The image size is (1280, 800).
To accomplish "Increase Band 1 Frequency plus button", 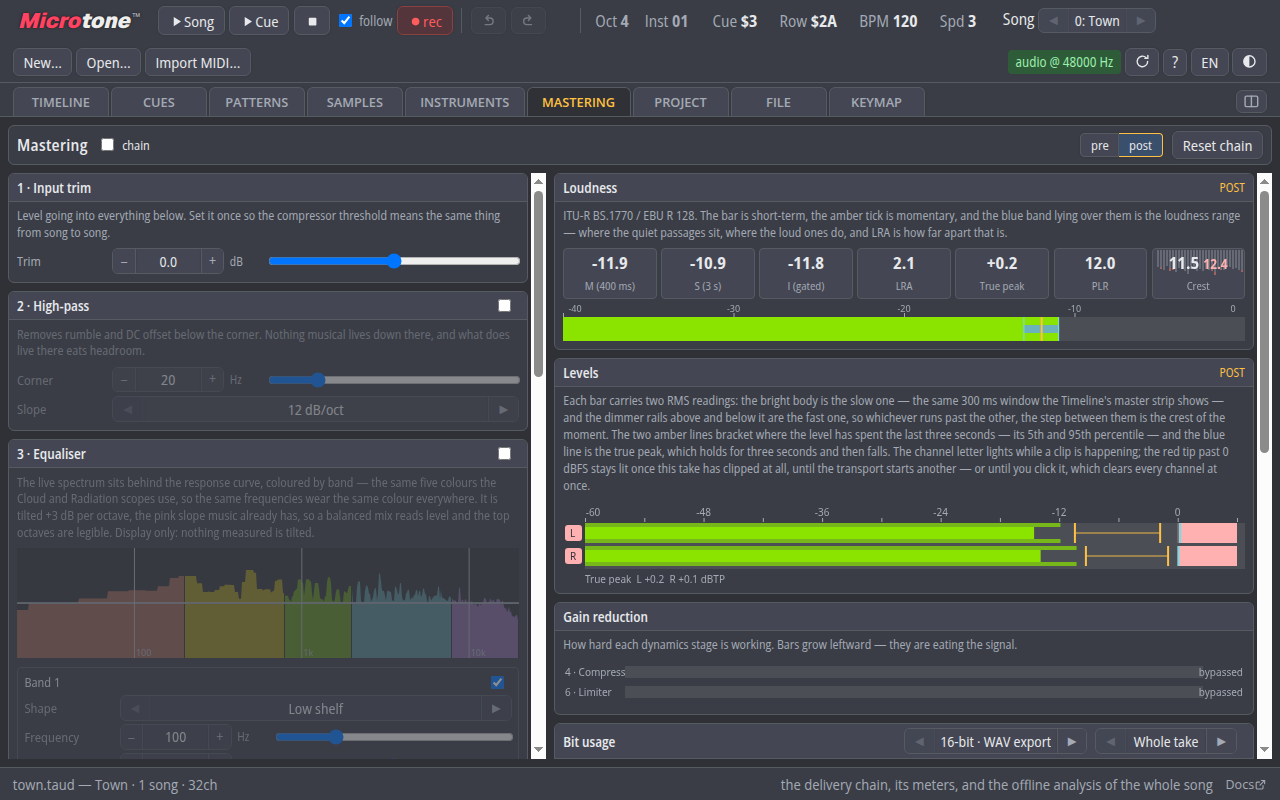I will [219, 737].
